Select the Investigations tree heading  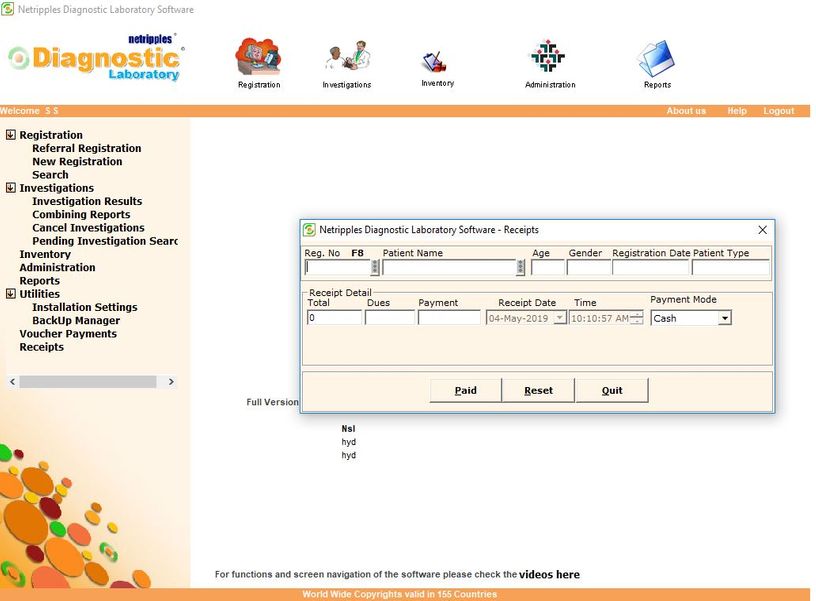57,188
